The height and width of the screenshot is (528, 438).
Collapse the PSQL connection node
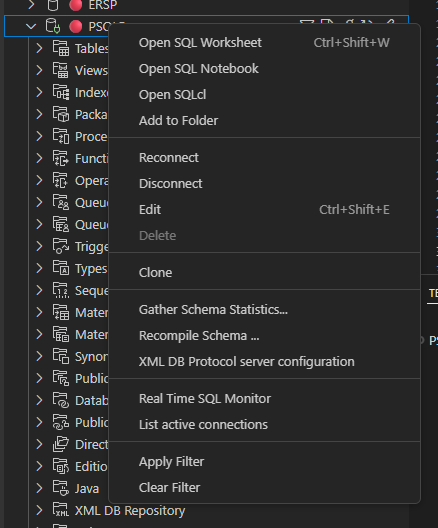tap(31, 26)
